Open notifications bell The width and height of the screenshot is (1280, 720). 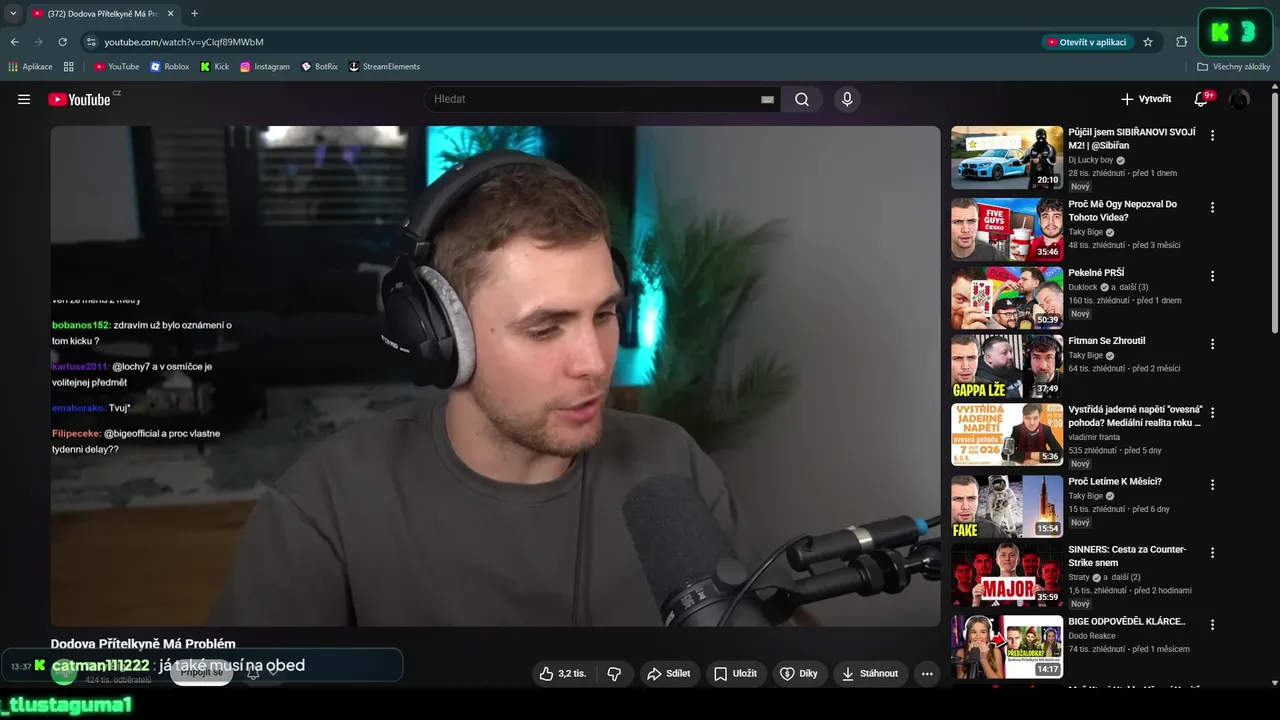1203,99
